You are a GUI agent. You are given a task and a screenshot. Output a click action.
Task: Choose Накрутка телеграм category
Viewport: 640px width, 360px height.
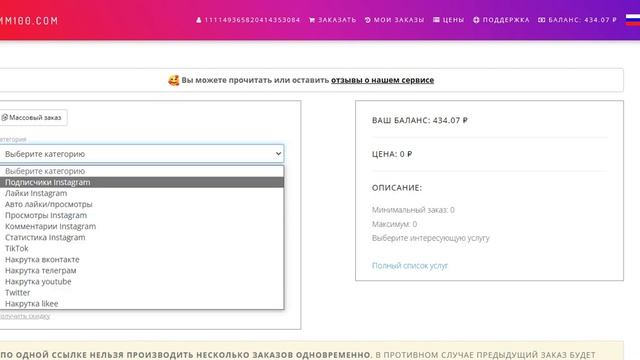point(142,270)
